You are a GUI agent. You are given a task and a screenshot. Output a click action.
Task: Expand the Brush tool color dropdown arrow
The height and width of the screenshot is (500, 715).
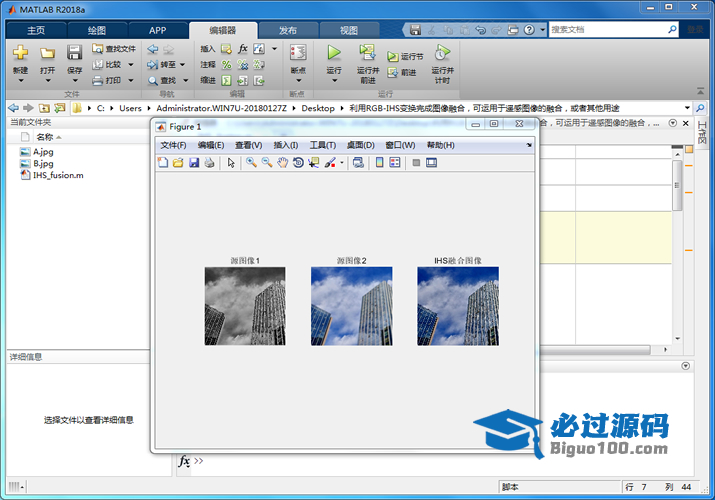click(342, 163)
